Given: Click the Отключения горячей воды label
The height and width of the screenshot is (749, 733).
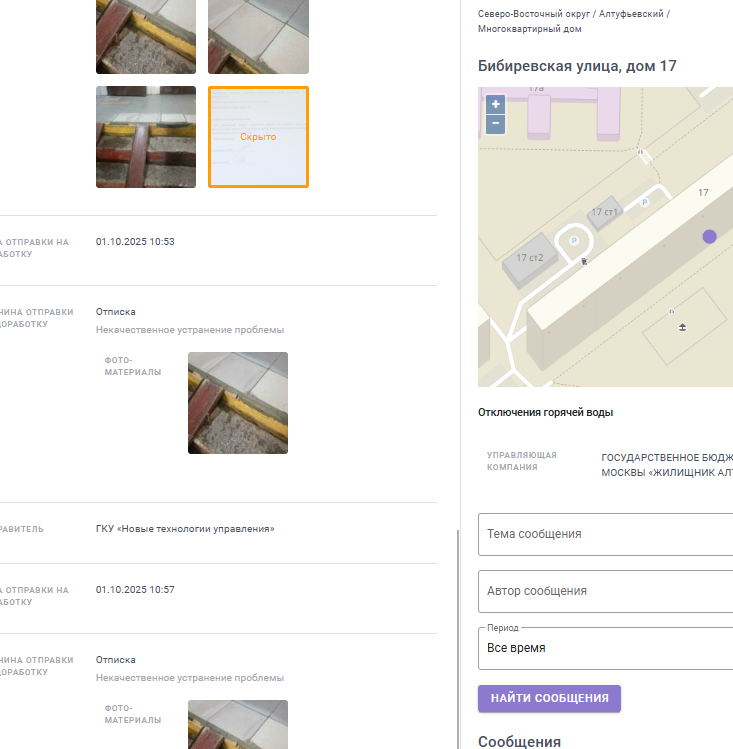Looking at the screenshot, I should coord(545,412).
